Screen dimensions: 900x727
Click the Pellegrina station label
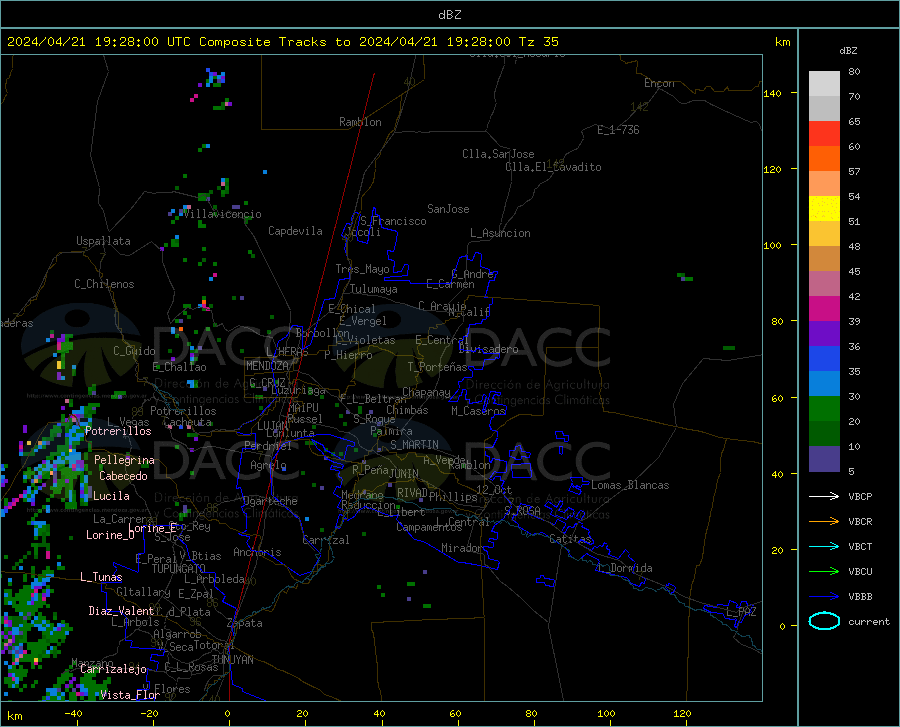coord(124,460)
